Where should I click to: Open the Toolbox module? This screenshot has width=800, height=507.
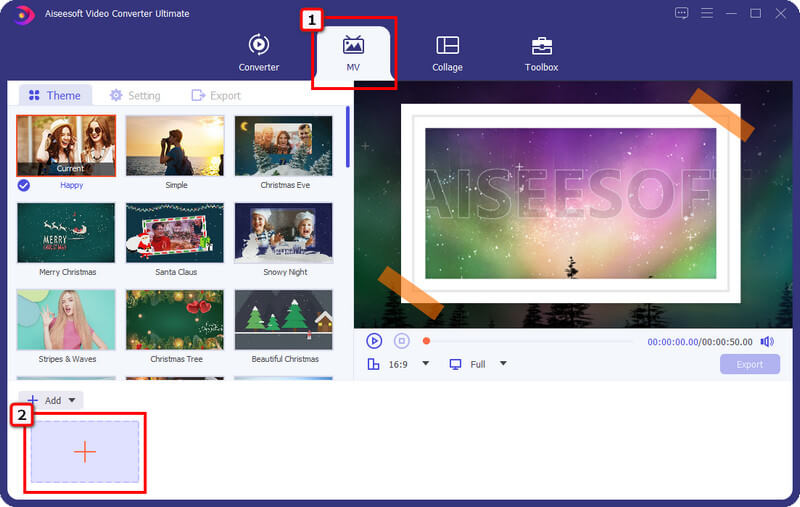(x=541, y=53)
